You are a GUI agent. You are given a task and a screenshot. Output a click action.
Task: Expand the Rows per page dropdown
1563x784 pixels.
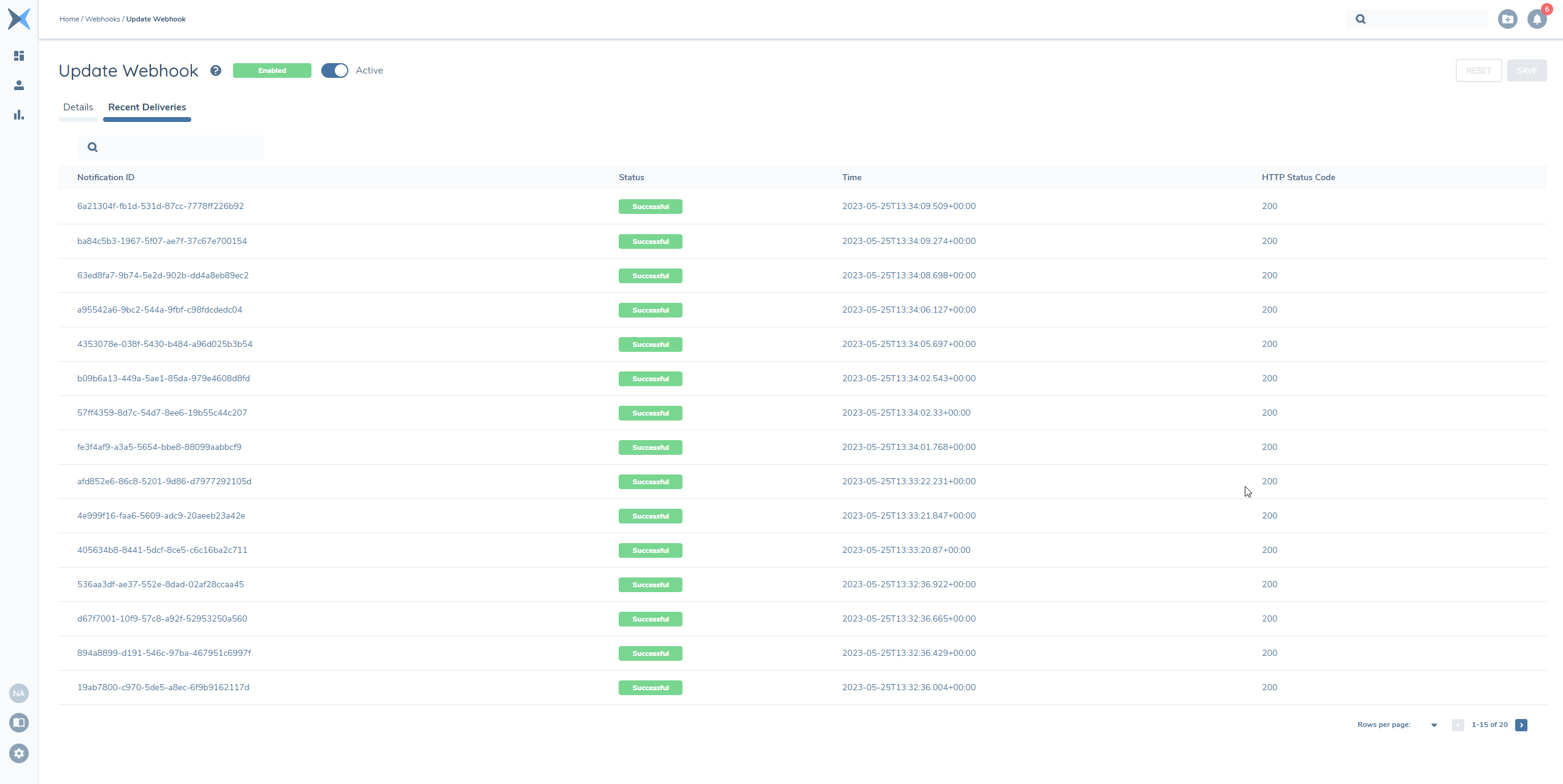pyautogui.click(x=1434, y=725)
